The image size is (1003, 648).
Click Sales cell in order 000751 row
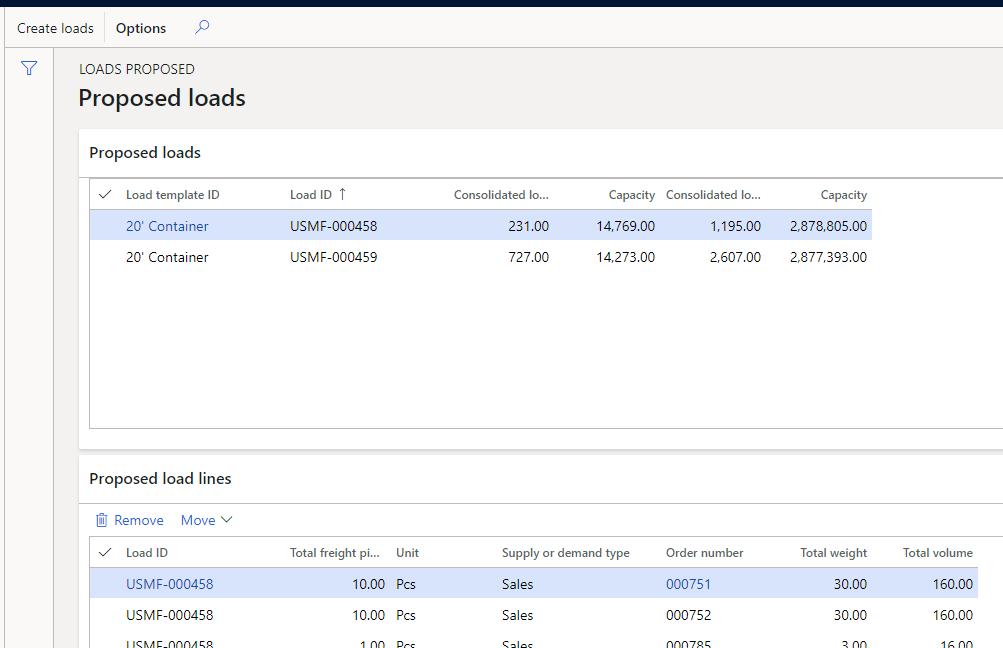point(517,584)
